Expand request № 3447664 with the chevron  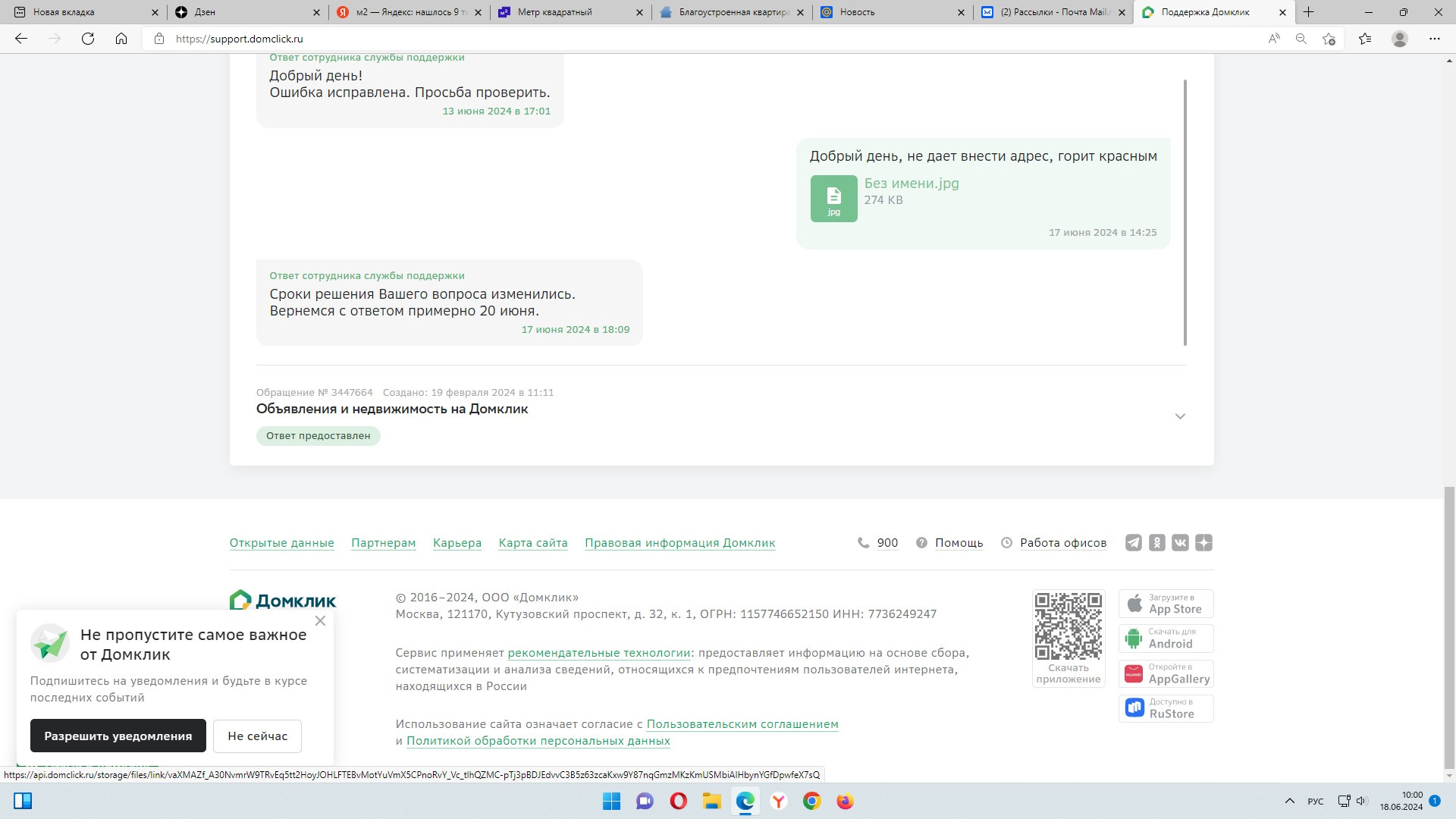point(1180,416)
